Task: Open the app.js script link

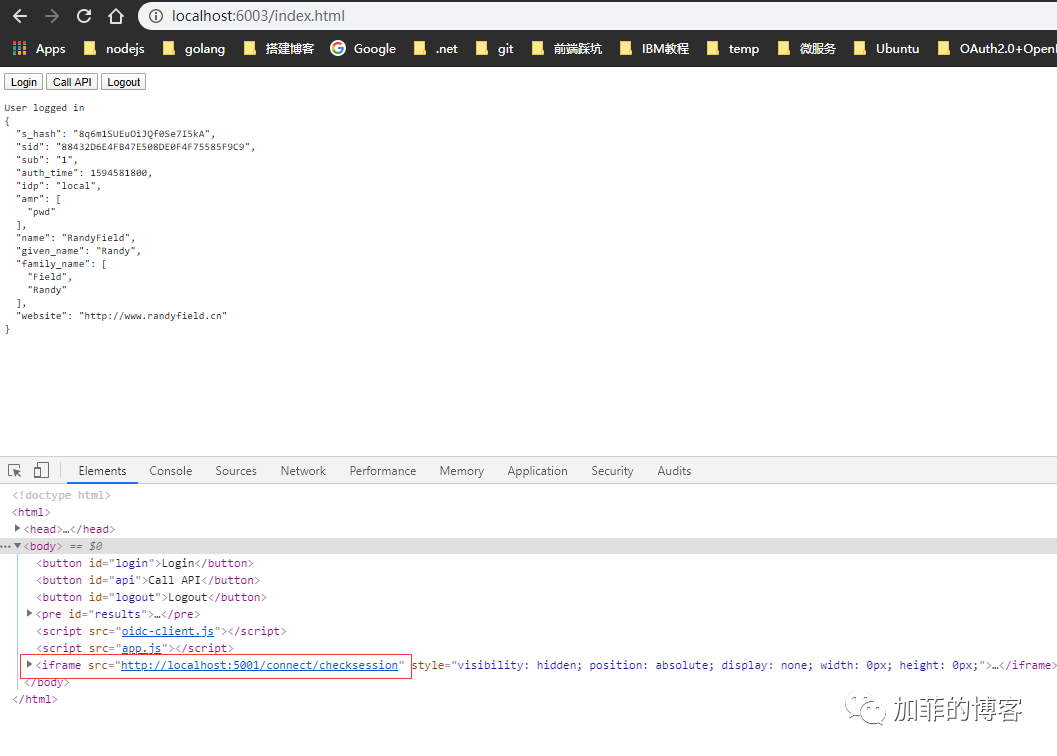Action: [142, 648]
